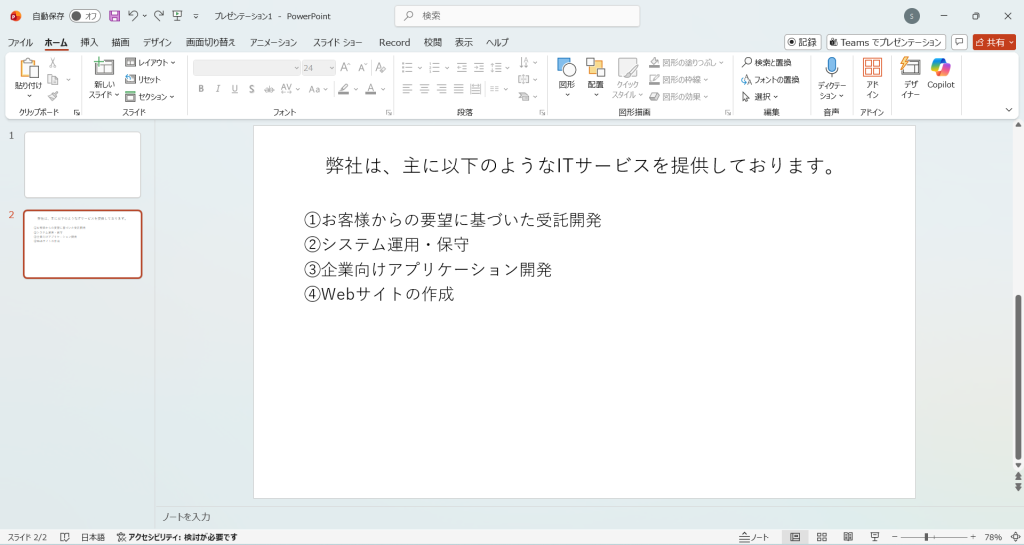1024x545 pixels.
Task: Expand the Section dropdown
Action: click(x=150, y=97)
